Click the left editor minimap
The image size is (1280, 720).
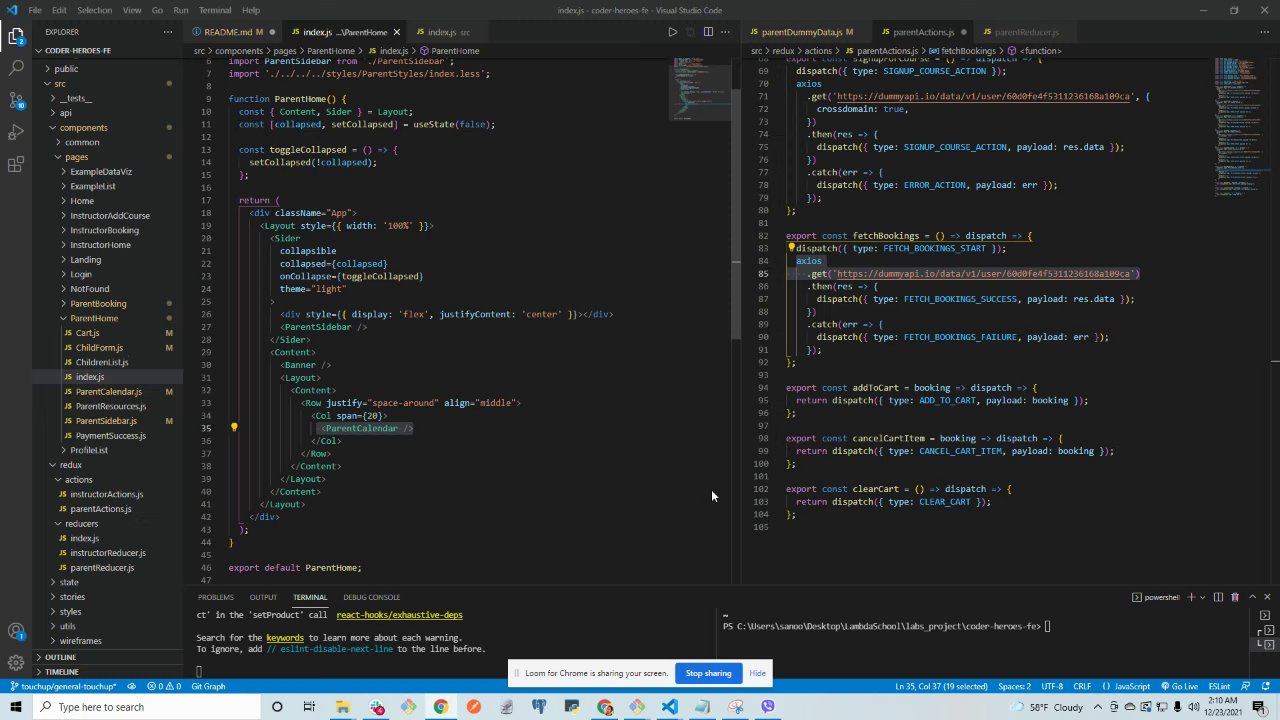tap(700, 90)
